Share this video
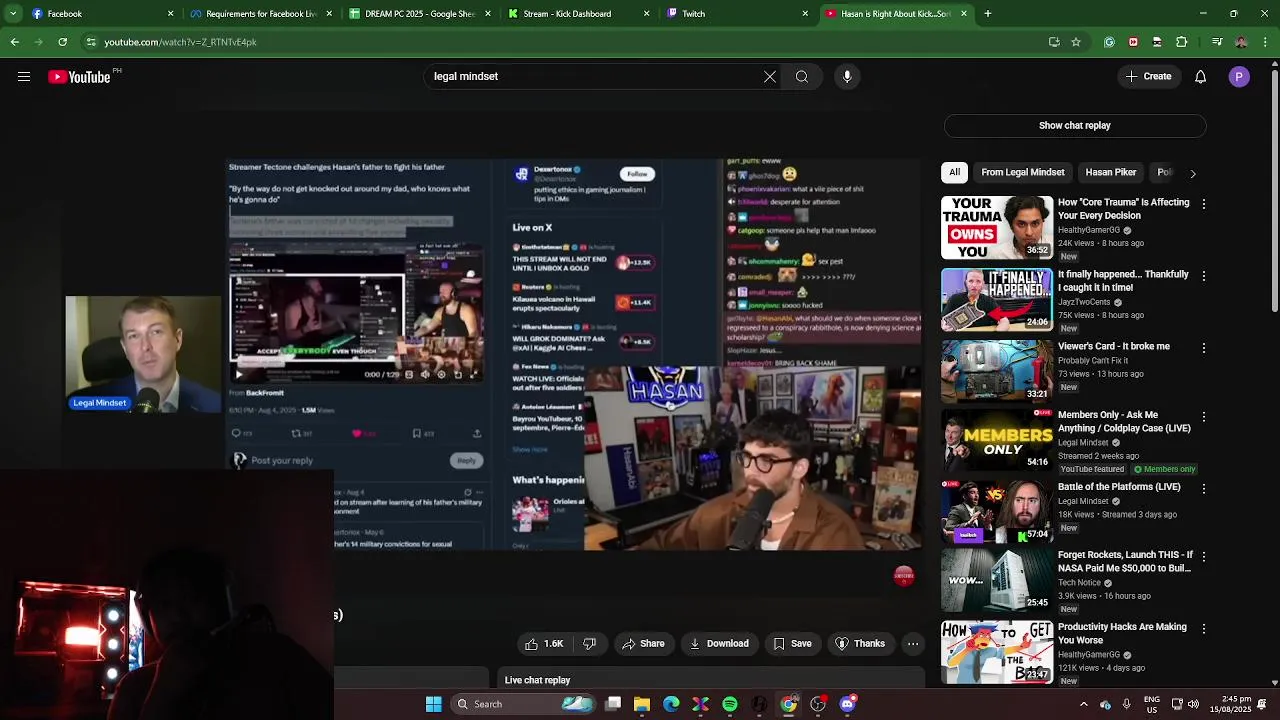1280x720 pixels. [x=643, y=644]
